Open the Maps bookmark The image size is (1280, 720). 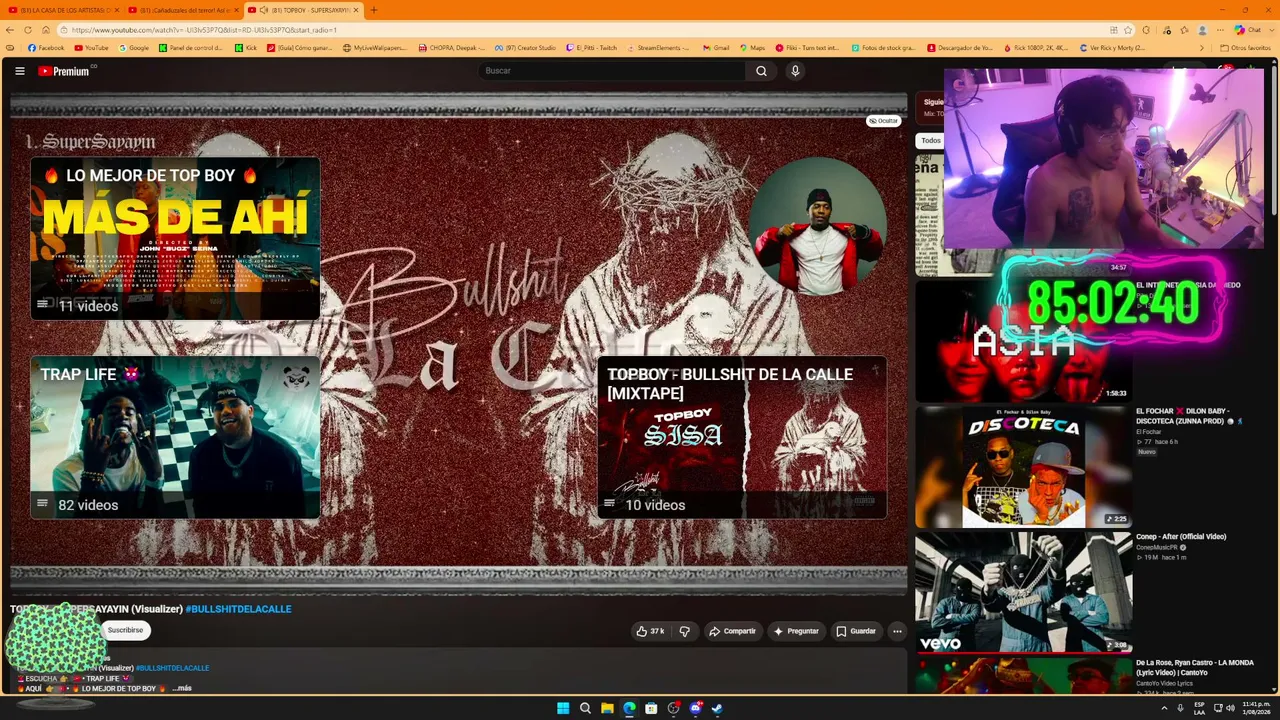pyautogui.click(x=752, y=48)
